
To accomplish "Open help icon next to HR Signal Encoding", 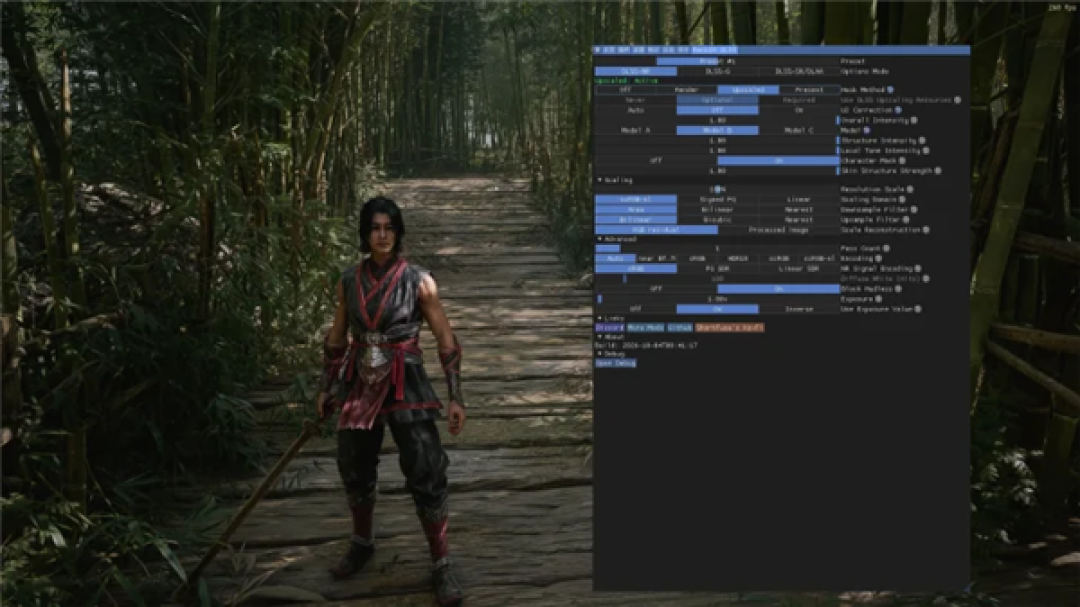I will point(918,269).
